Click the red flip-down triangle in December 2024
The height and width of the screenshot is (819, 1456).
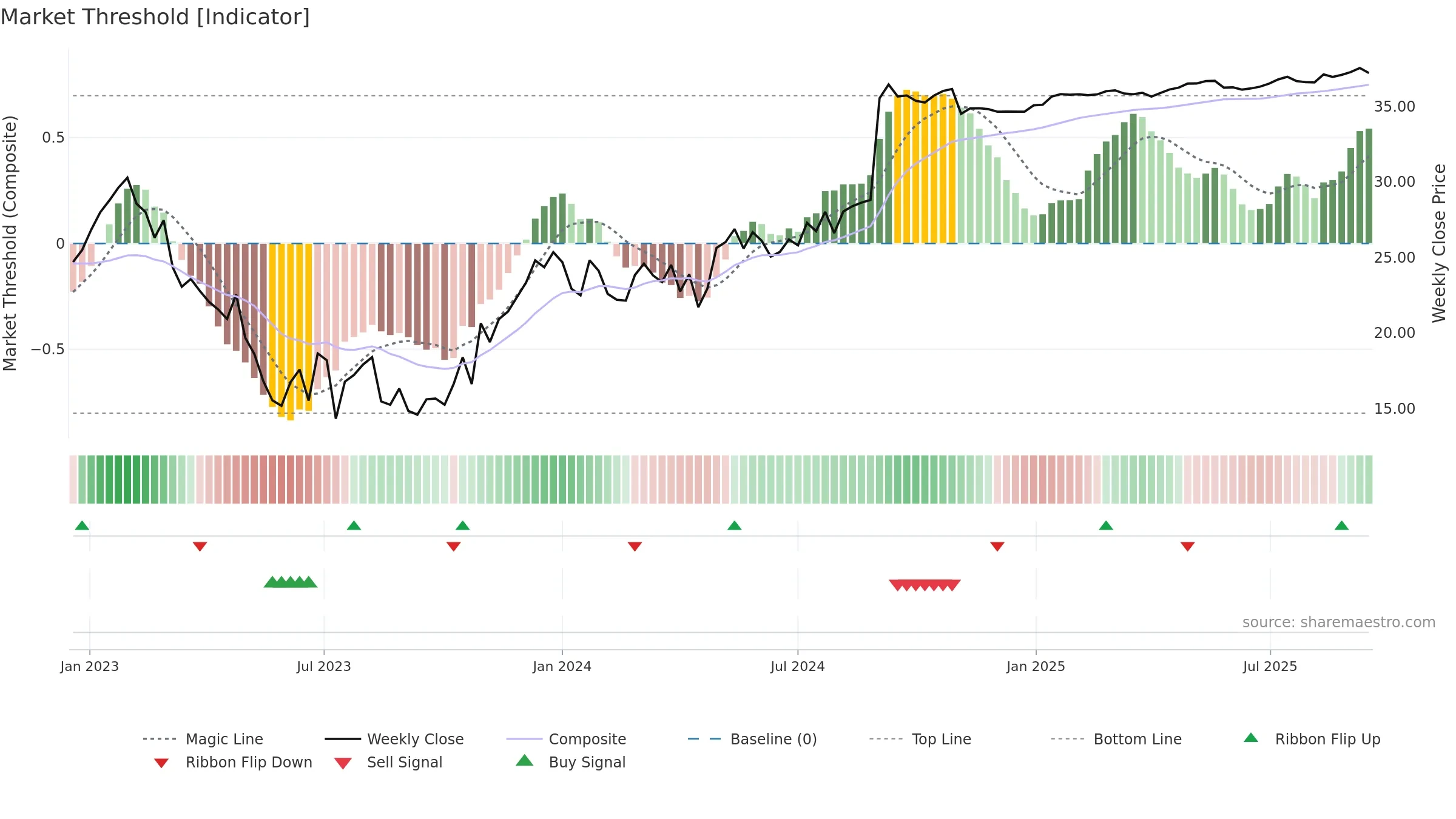[x=997, y=547]
